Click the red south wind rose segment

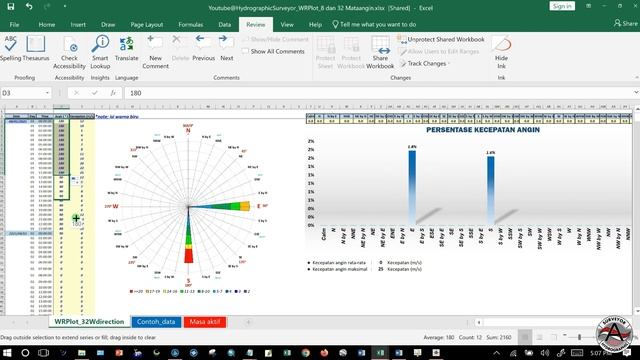coord(189,256)
